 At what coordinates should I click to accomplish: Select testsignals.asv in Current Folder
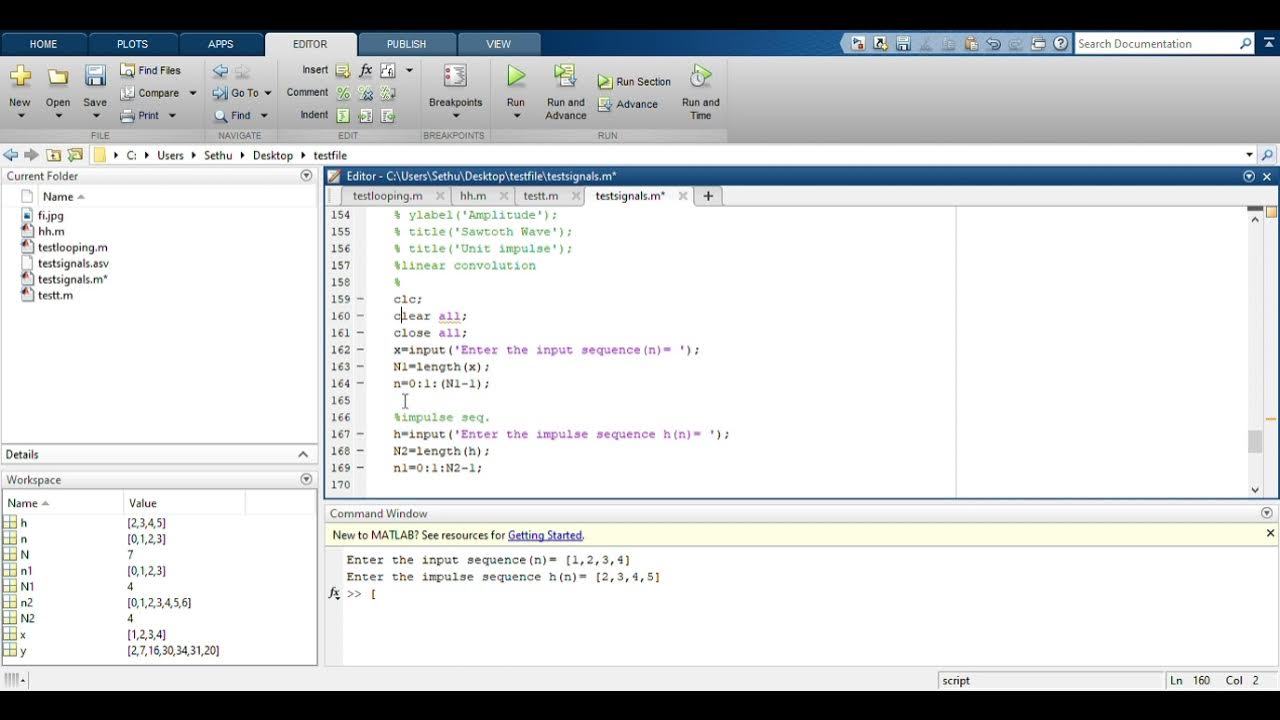73,263
